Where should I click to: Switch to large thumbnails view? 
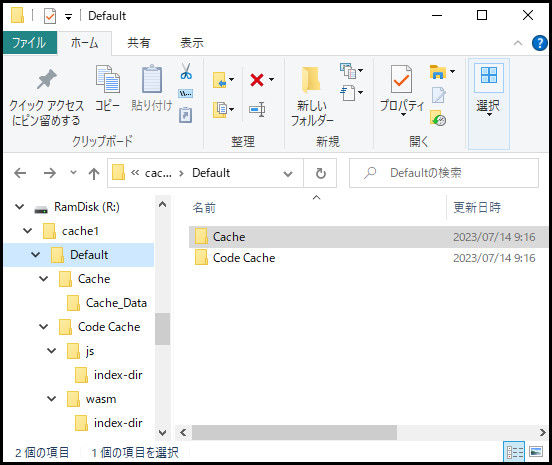[x=536, y=452]
